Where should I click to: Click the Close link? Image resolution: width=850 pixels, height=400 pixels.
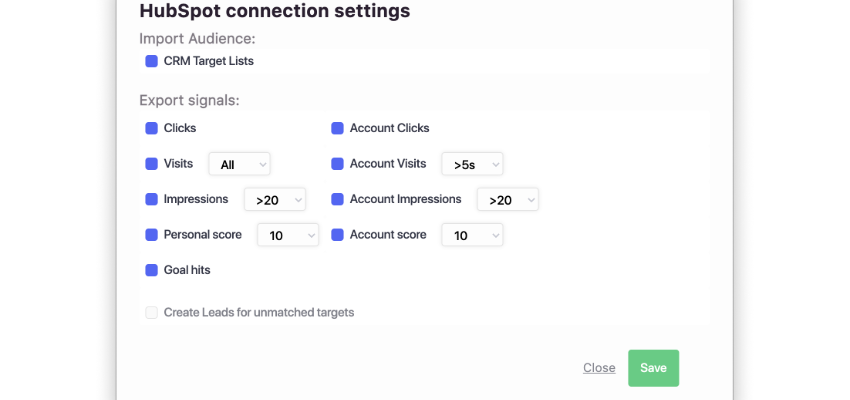click(x=599, y=368)
